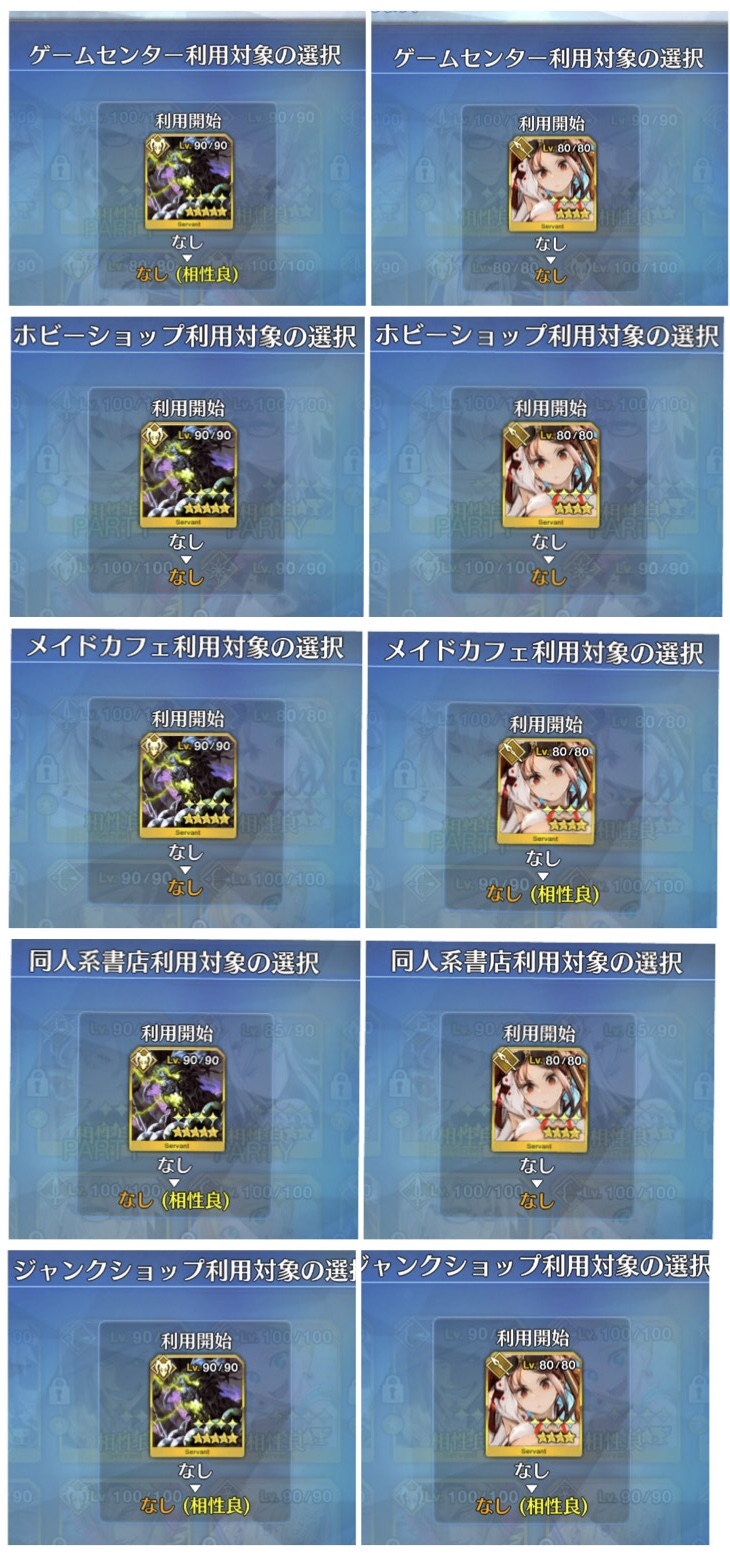This screenshot has height=1554, width=730.
Task: Select the Lv.80 servant card under ゲームセンター
Action: coord(551,184)
